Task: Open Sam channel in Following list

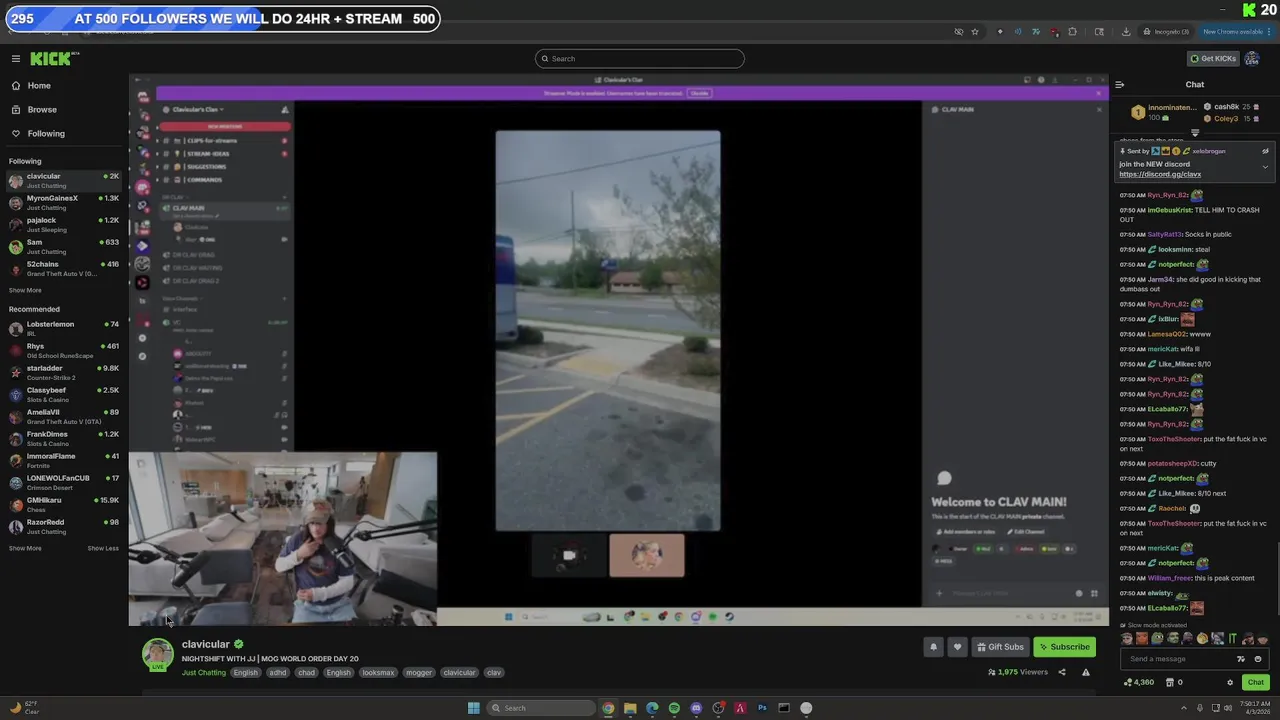Action: click(x=64, y=247)
